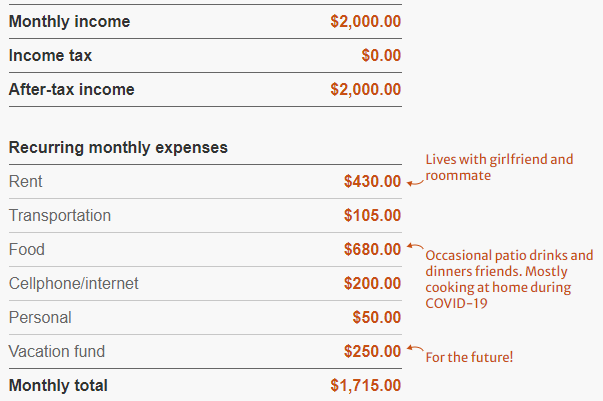This screenshot has height=401, width=603.
Task: Select the Personal expense $50.00 amount
Action: 376,318
